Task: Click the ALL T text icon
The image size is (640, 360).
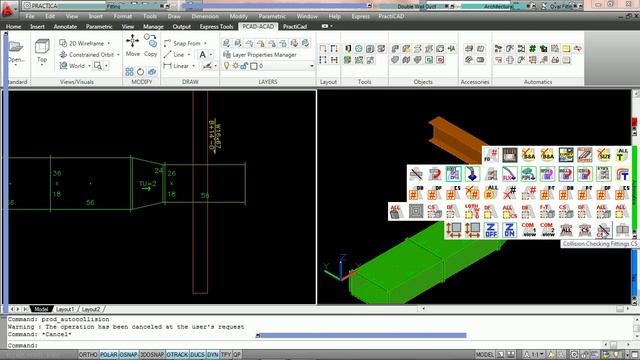Action: click(622, 155)
